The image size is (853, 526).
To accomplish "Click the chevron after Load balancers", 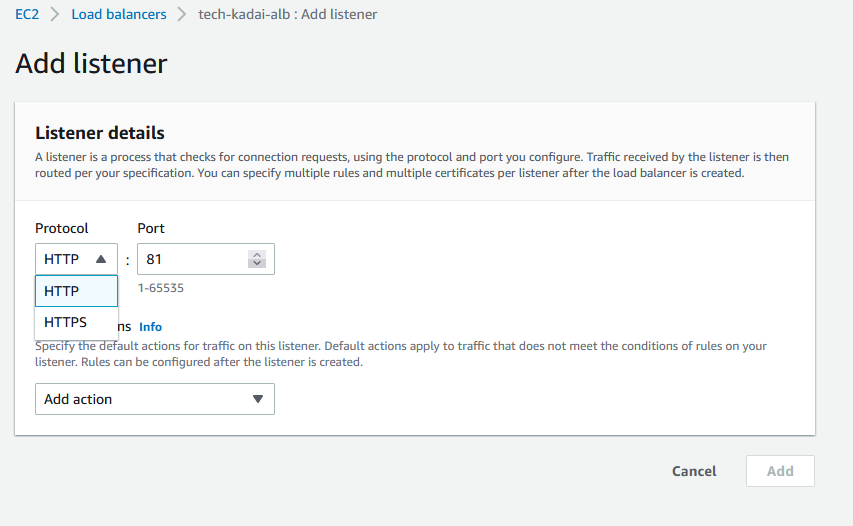I will 182,15.
